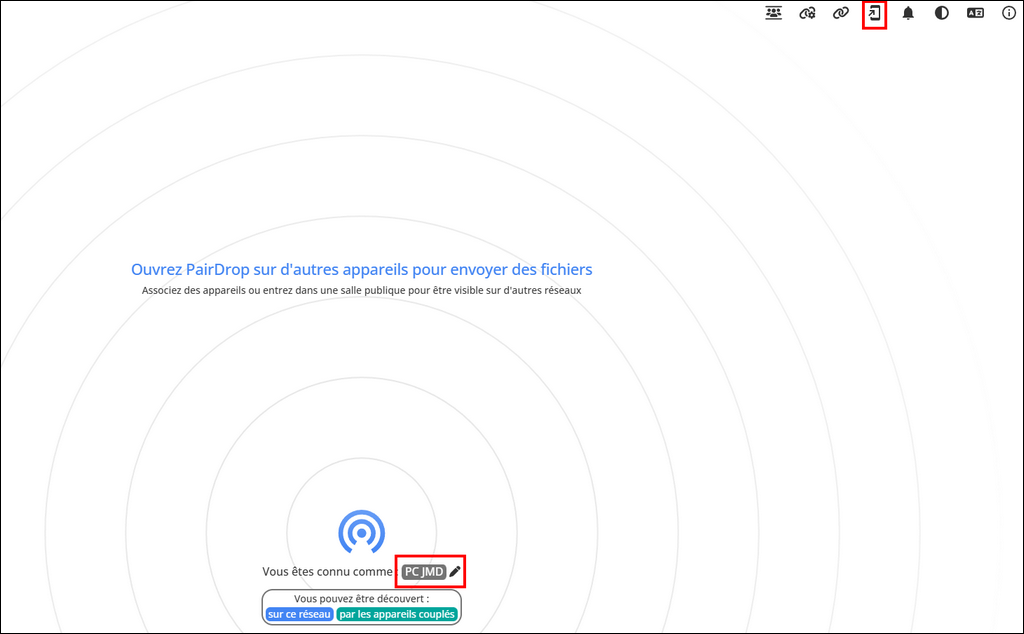Viewport: 1024px width, 634px height.
Task: Click the word "fichiers" ending the heading
Action: point(564,270)
